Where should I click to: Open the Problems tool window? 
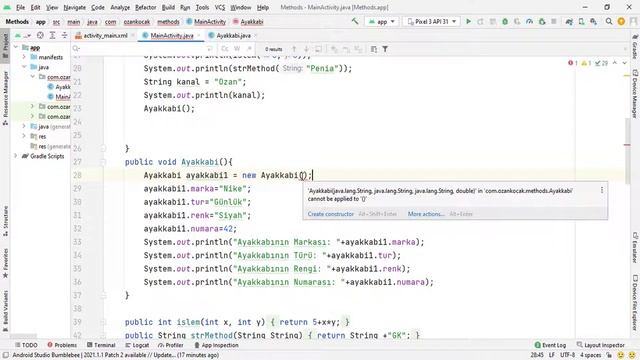point(62,345)
